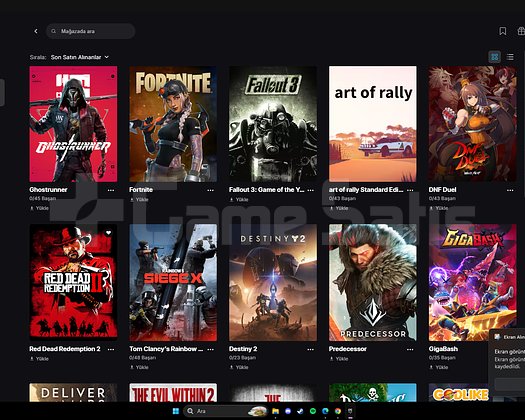
Task: Click the 'art of rally Standard Edi...' title
Action: 366,190
